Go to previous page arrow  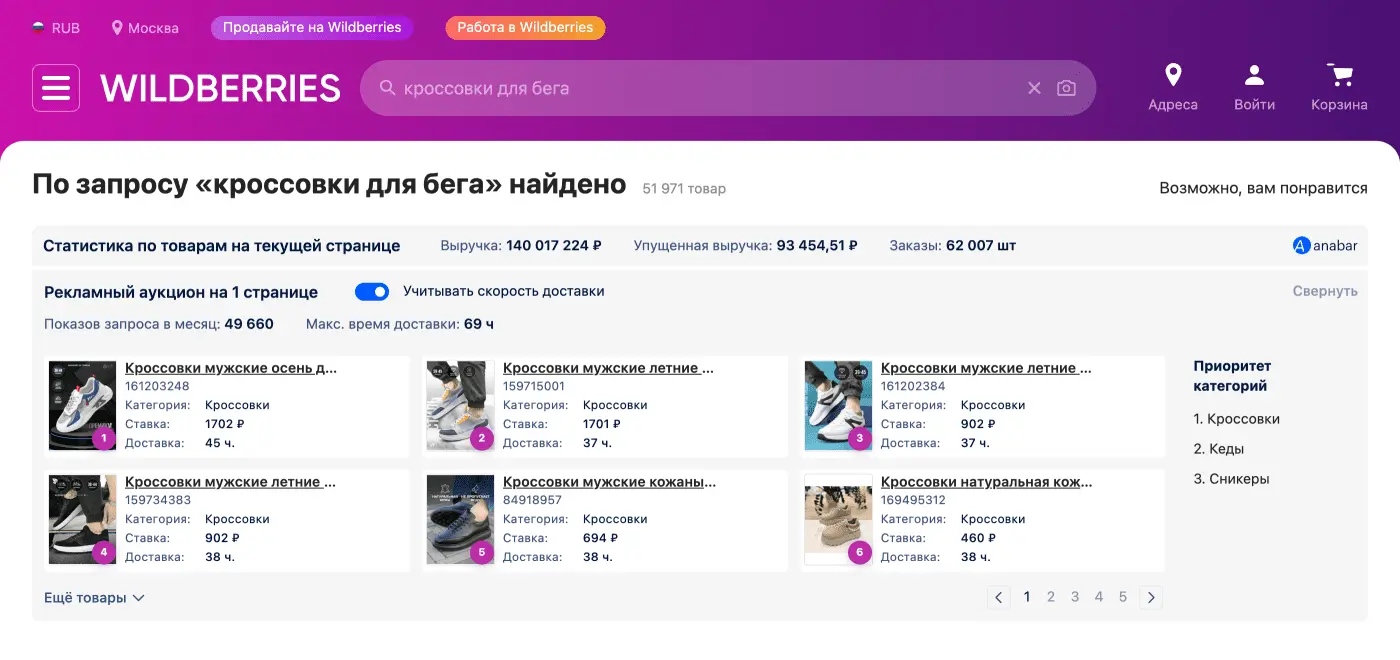[998, 598]
